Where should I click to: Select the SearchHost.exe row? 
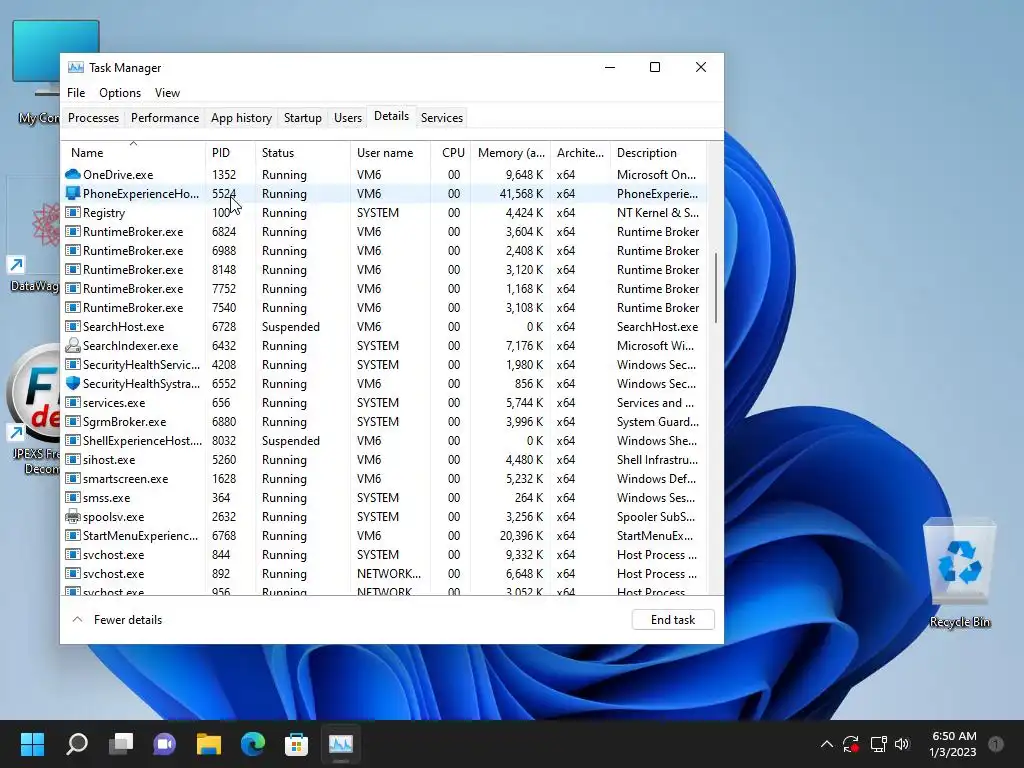click(384, 327)
